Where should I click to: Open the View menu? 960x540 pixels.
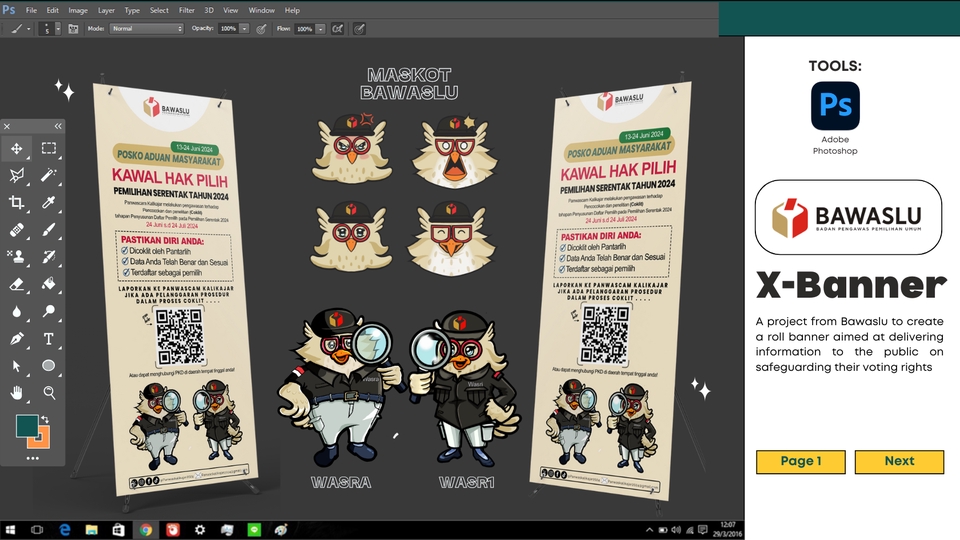coord(231,10)
